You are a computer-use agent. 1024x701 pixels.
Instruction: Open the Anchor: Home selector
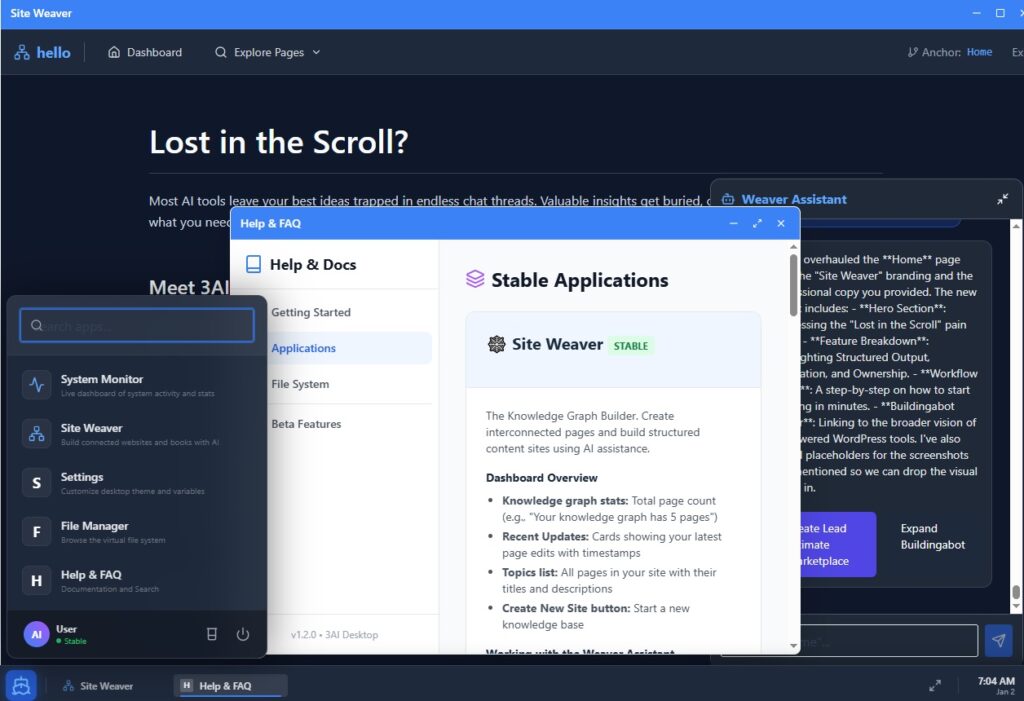[950, 52]
